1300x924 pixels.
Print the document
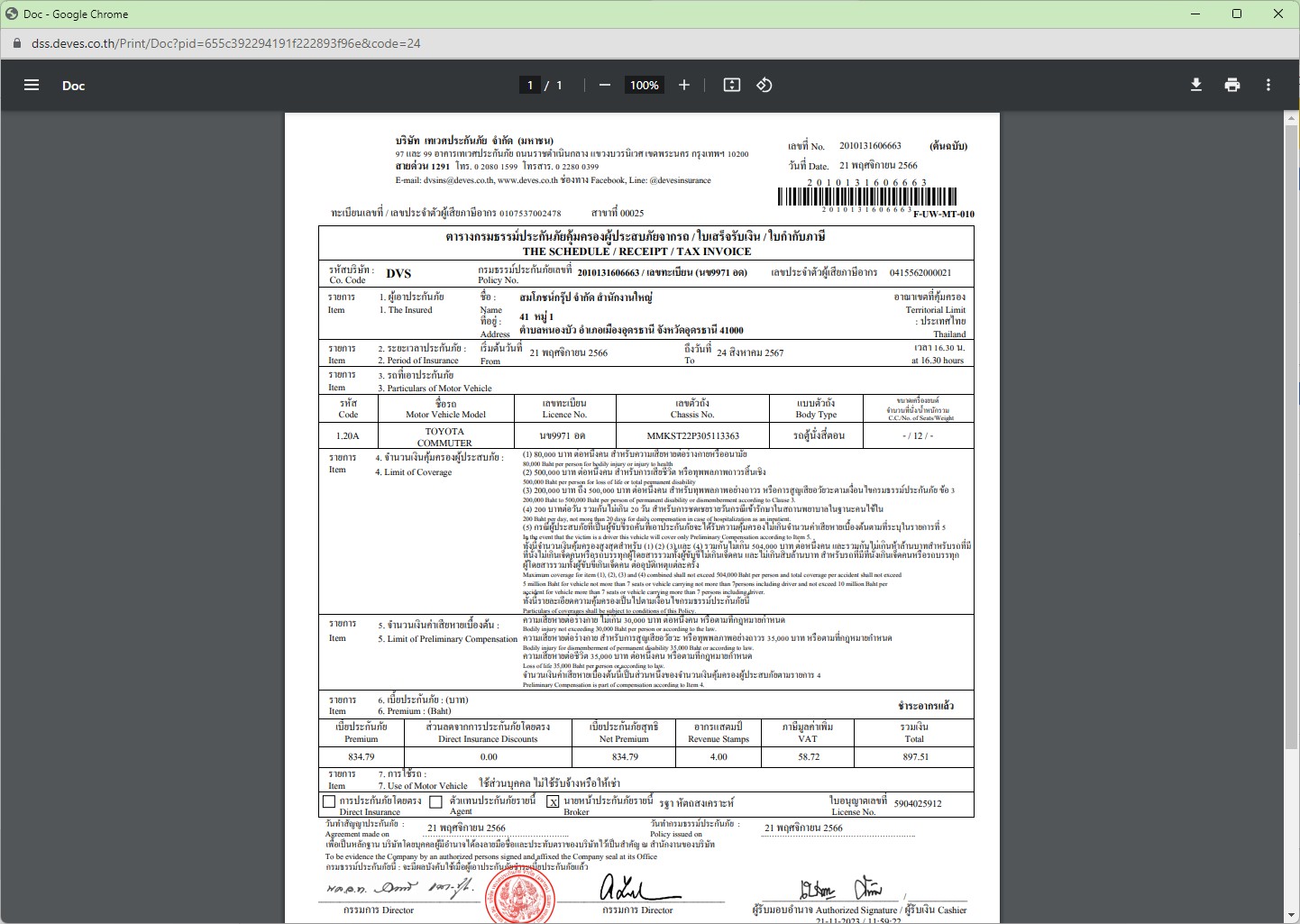click(x=1232, y=85)
